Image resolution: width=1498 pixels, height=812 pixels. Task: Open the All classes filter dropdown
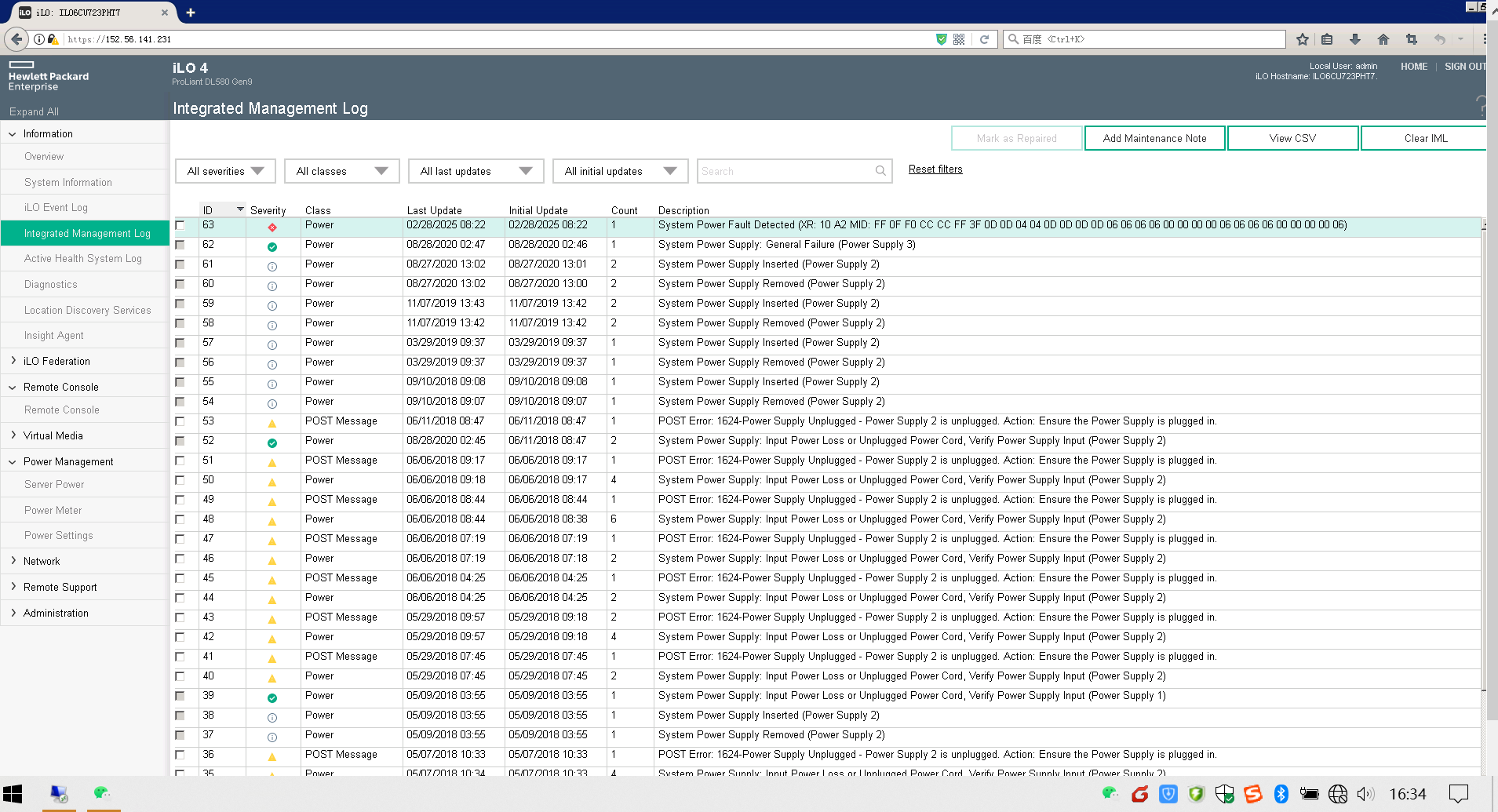pyautogui.click(x=341, y=171)
